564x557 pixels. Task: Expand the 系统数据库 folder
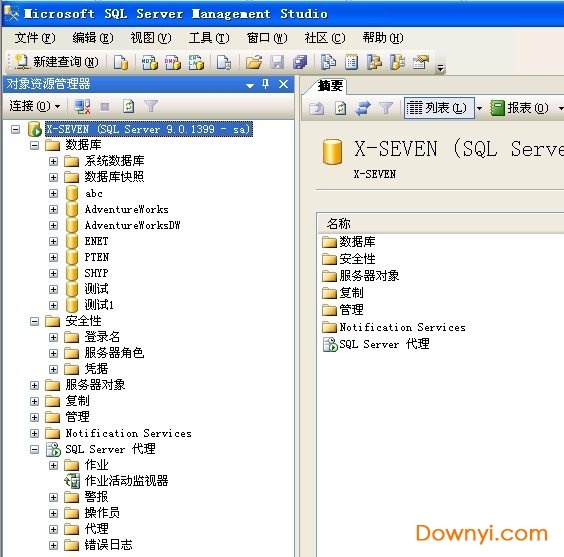tap(54, 161)
